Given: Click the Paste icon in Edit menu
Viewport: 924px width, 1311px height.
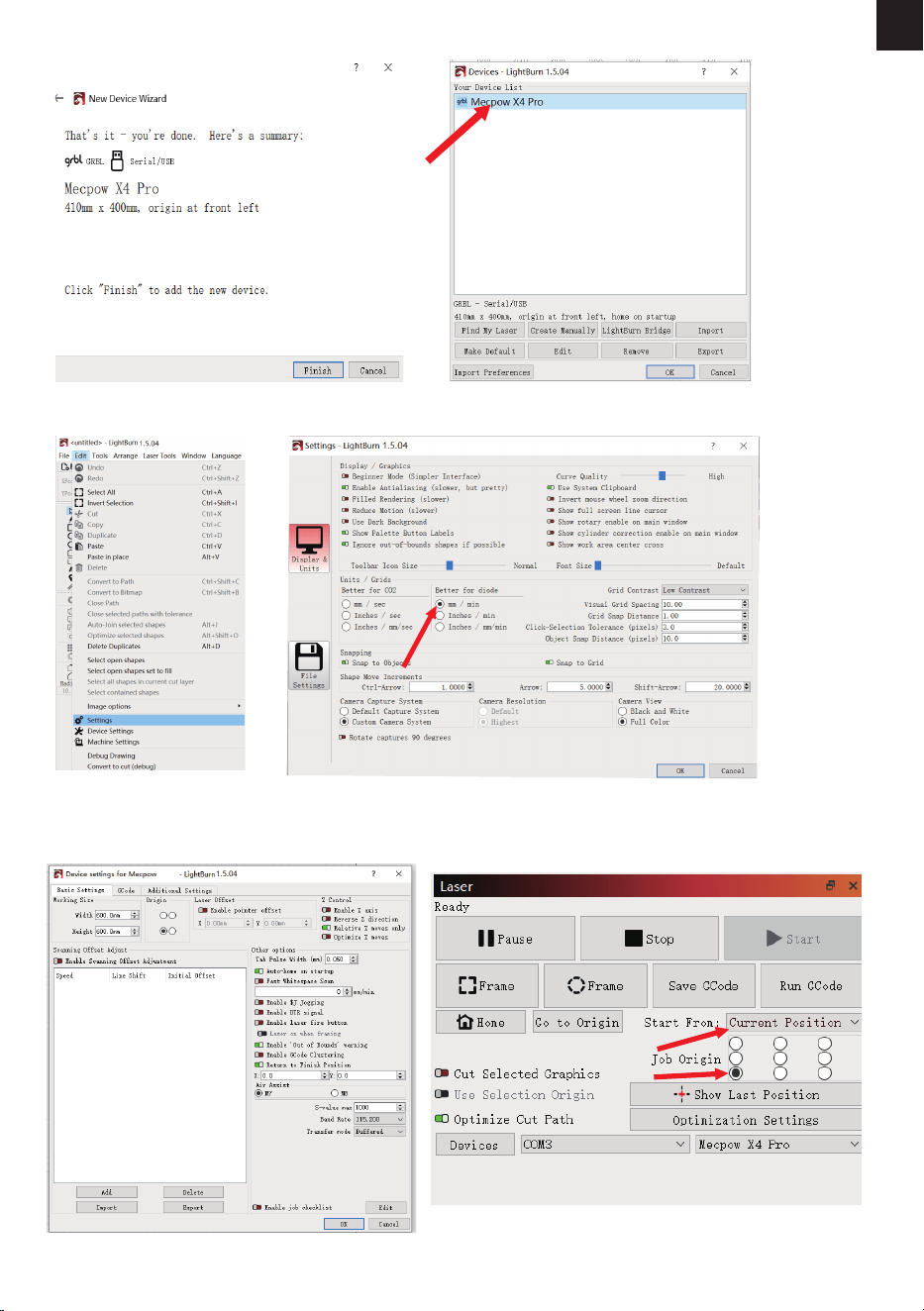Looking at the screenshot, I should click(79, 546).
